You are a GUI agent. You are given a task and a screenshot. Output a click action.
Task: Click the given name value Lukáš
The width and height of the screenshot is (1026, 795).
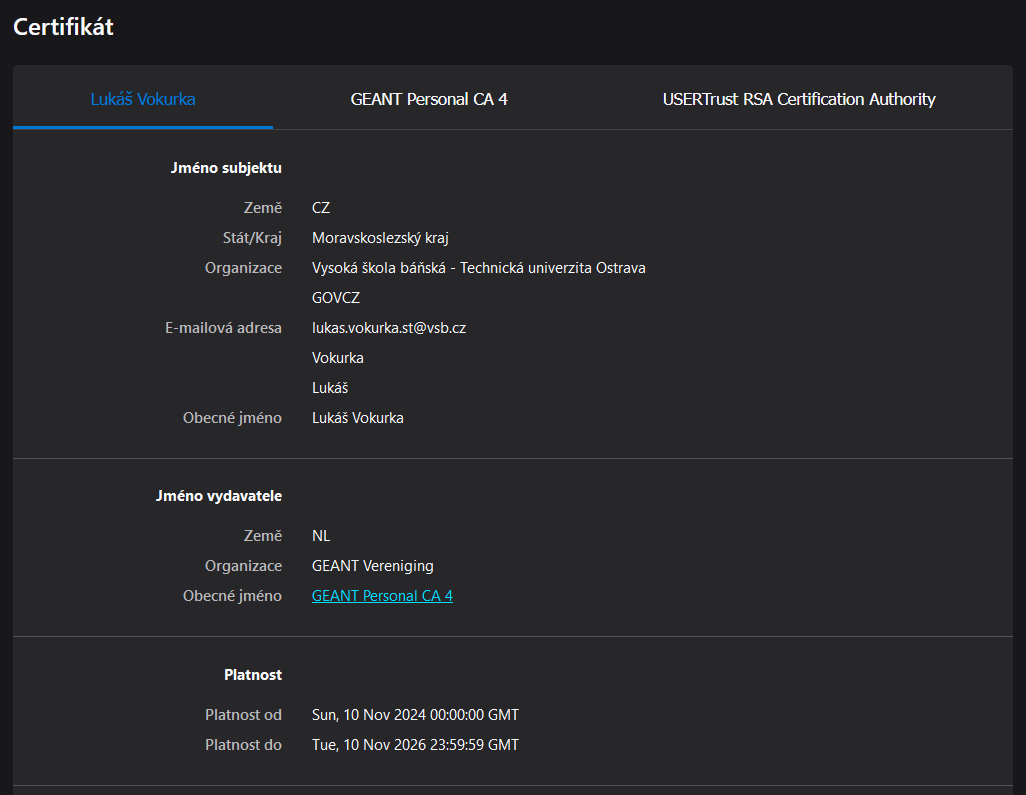click(330, 388)
